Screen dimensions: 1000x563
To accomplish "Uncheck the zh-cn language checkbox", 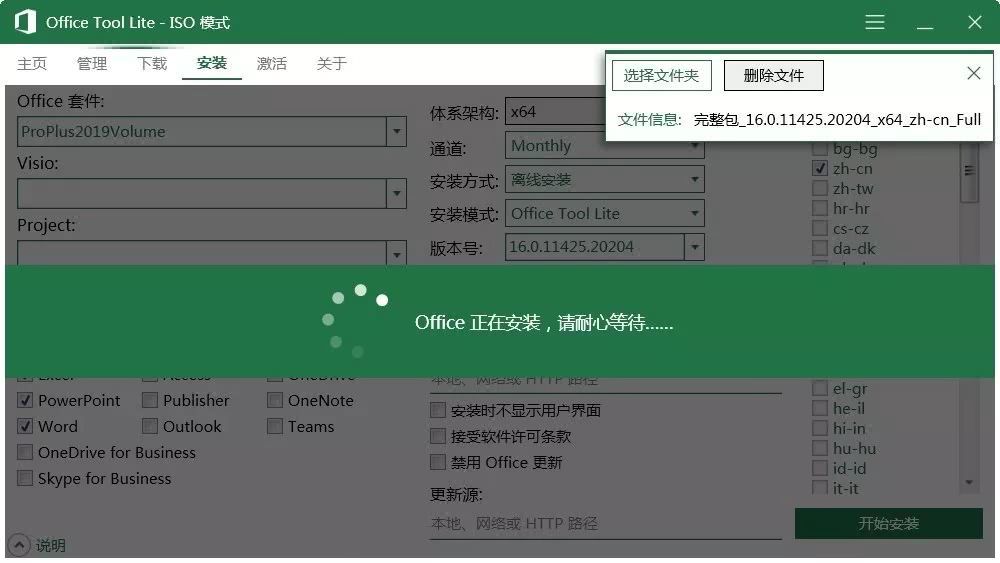I will (x=820, y=168).
